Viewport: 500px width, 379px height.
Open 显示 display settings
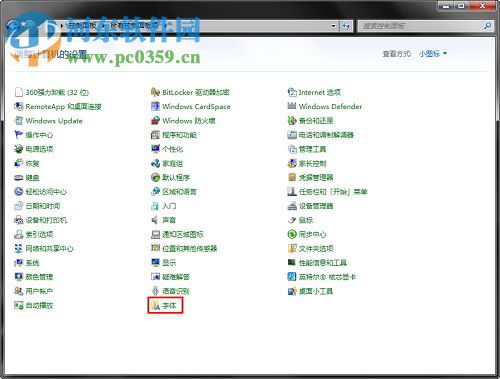[x=163, y=263]
